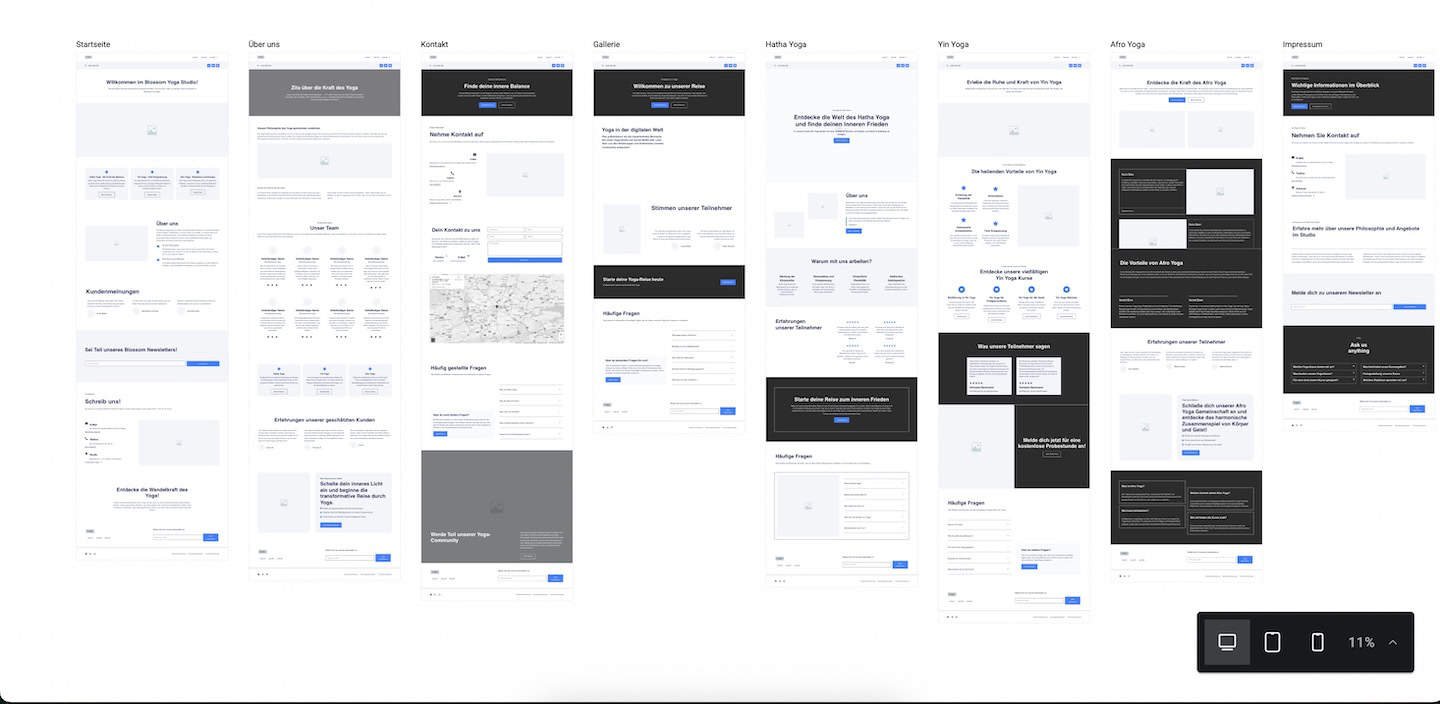Select the Über uns page label
Viewport: 1440px width, 704px height.
pyautogui.click(x=264, y=45)
